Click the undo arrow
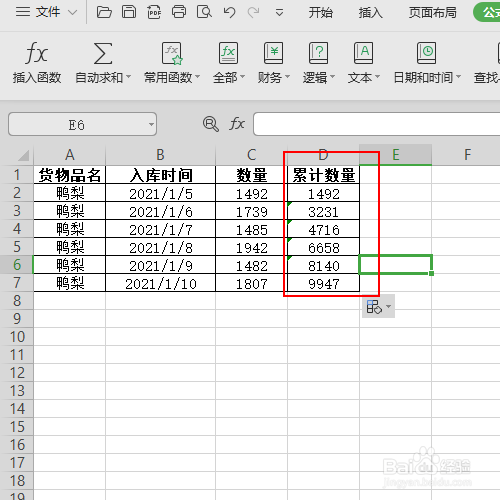 (x=229, y=12)
